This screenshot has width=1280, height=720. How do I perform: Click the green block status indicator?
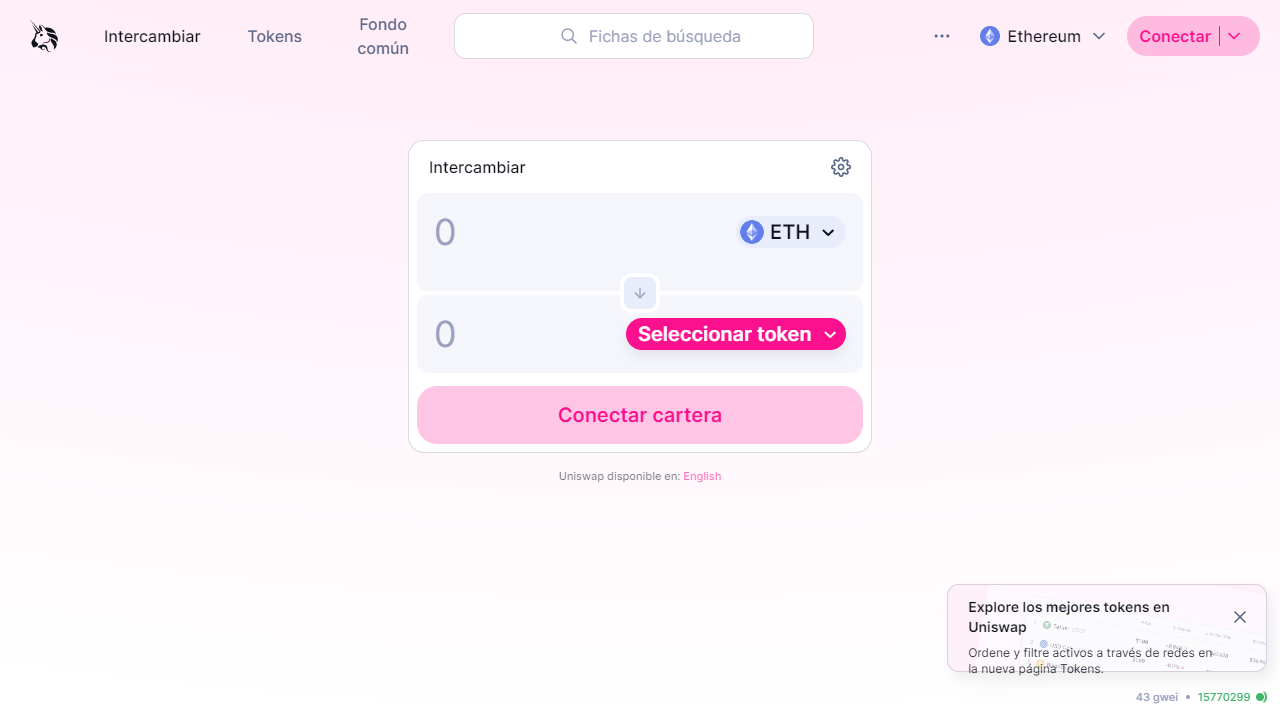pos(1261,697)
